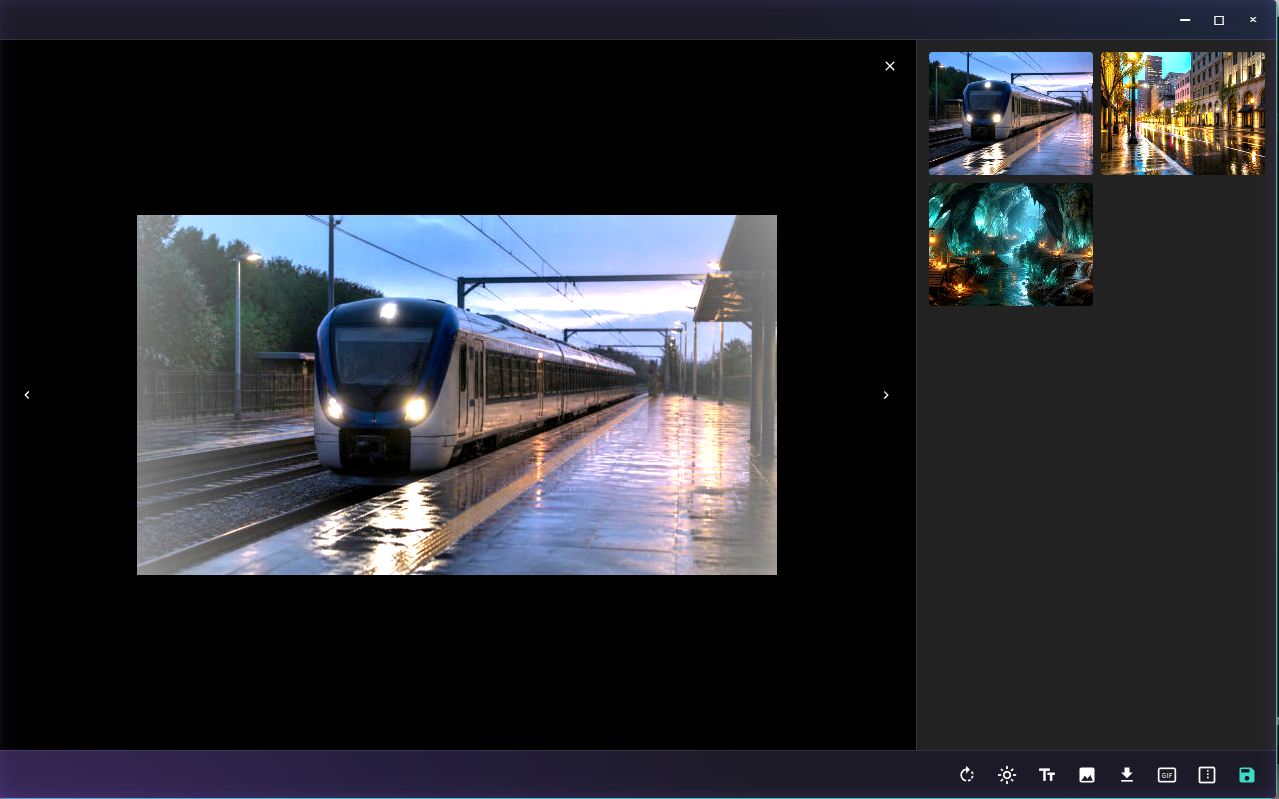Close the image preview with the X
Image resolution: width=1279 pixels, height=799 pixels.
(890, 66)
